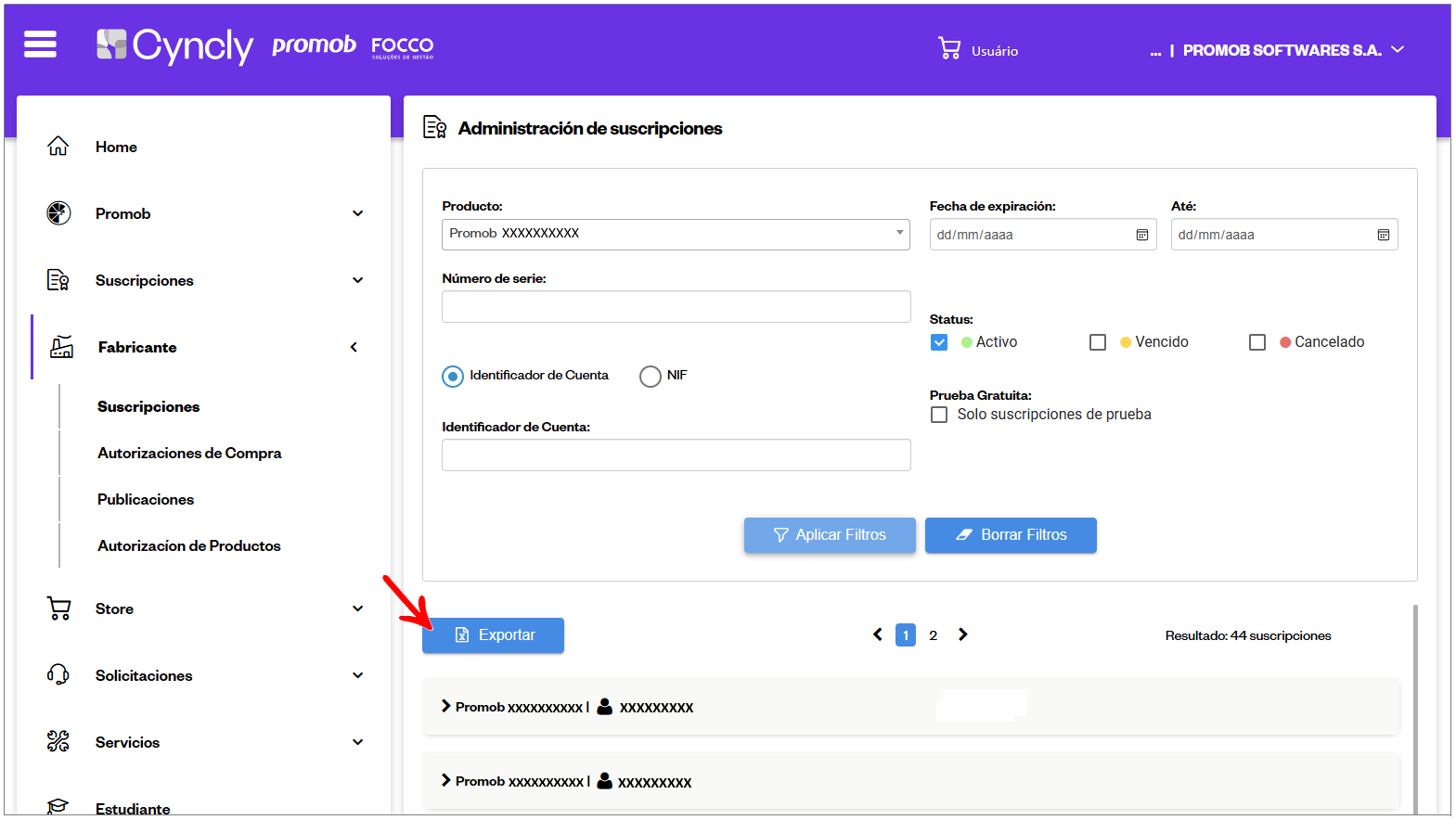This screenshot has width=1456, height=820.
Task: Open PROMOB SOFTWARES S.A. account dropdown
Action: point(1294,50)
